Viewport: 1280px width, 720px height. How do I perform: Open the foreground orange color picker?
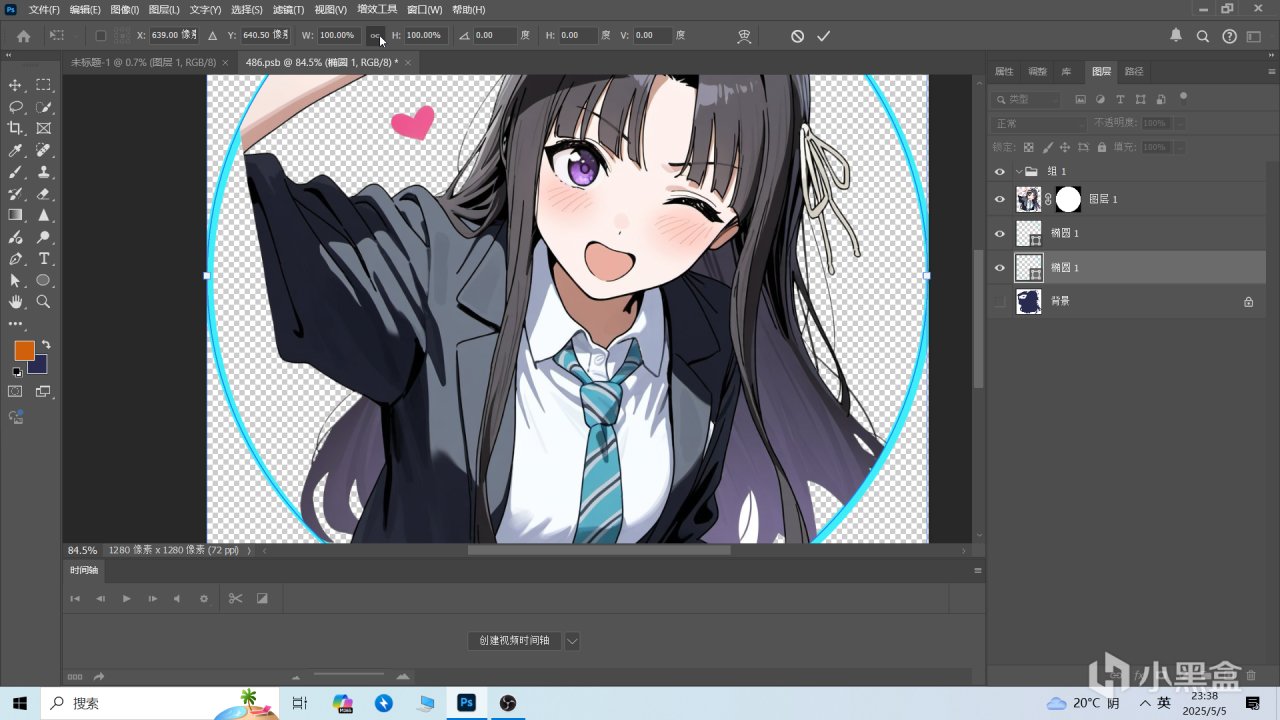tap(23, 350)
